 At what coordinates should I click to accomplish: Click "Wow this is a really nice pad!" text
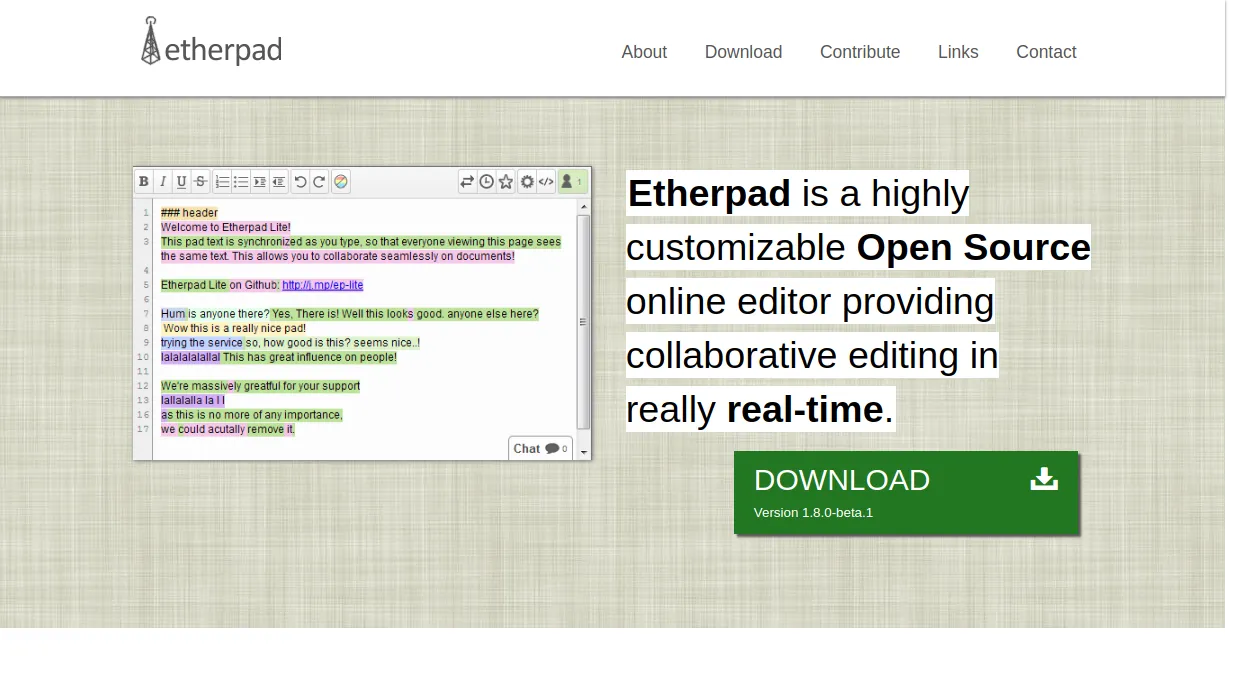[x=234, y=328]
